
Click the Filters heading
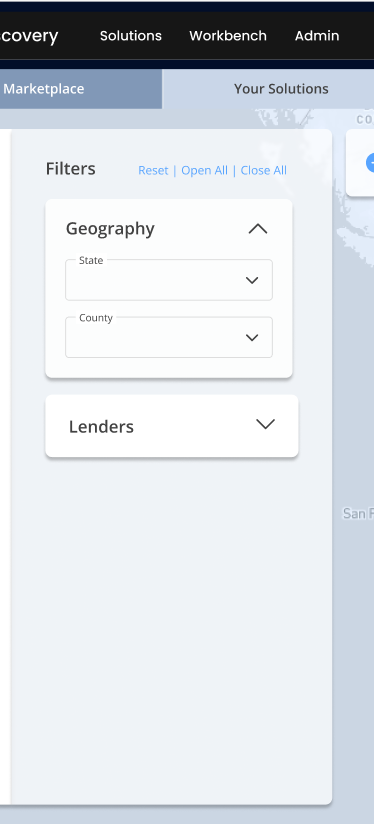(x=70, y=169)
